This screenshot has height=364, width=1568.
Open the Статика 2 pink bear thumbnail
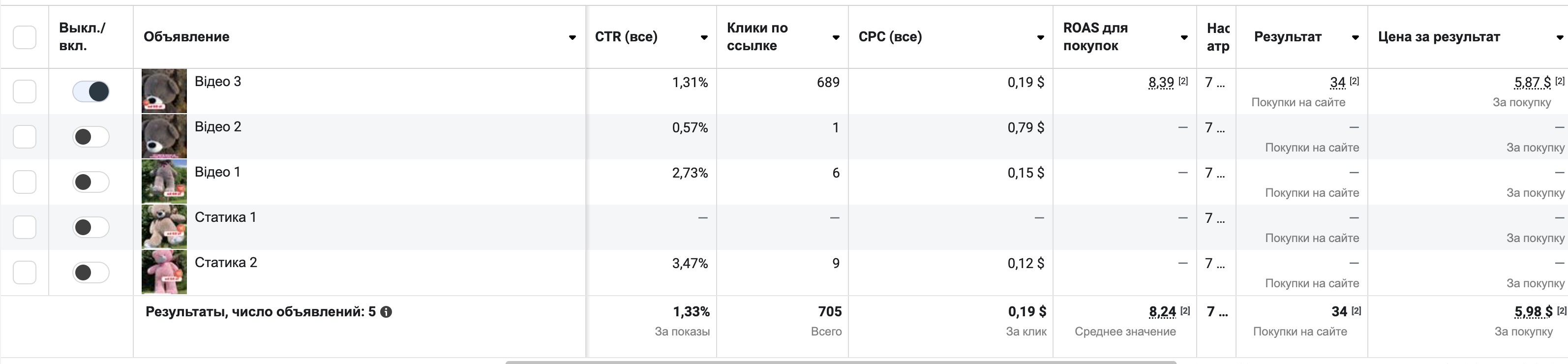(164, 272)
